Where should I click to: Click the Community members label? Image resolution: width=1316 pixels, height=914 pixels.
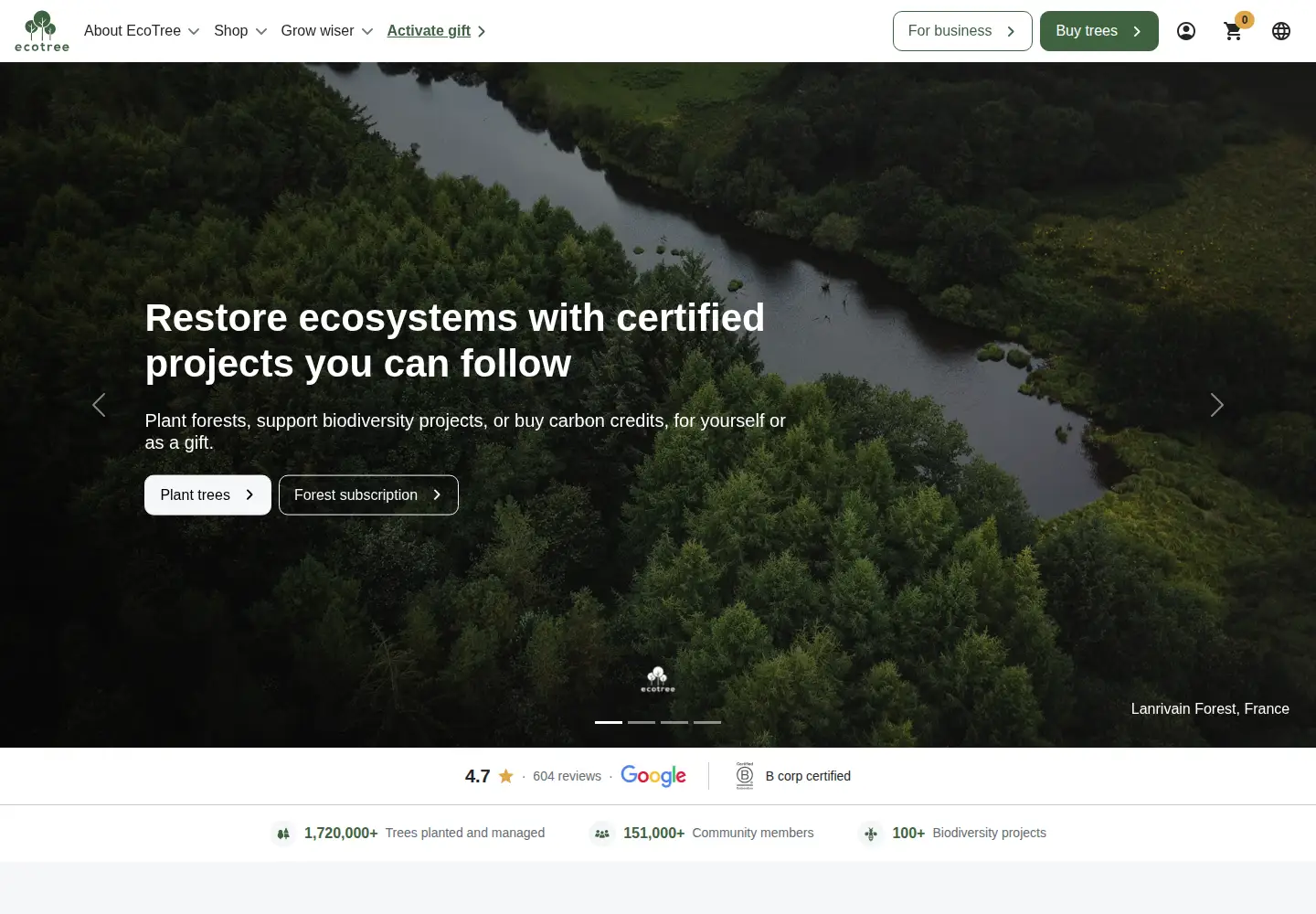click(x=753, y=834)
